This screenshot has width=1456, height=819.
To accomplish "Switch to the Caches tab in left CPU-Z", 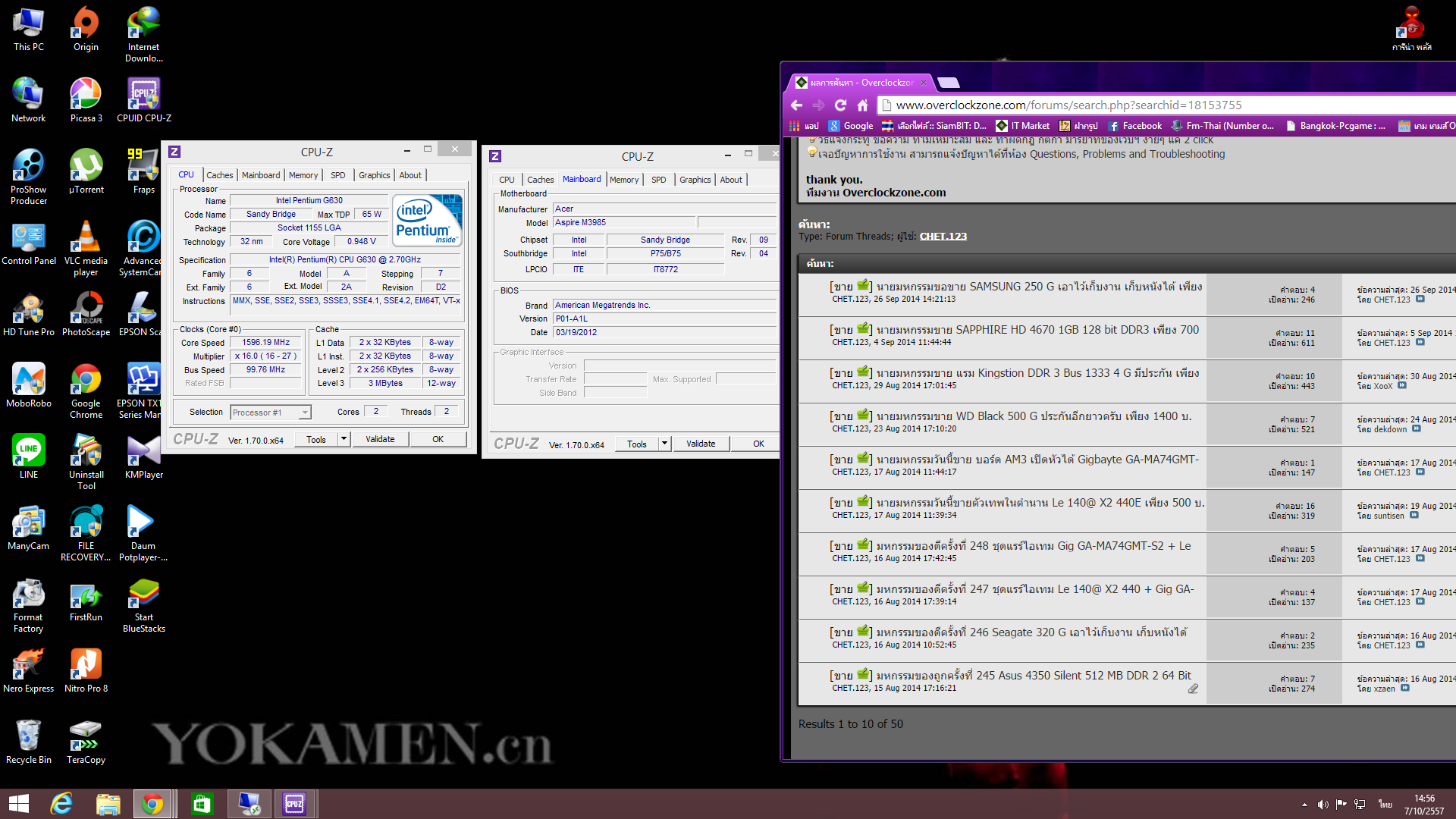I will pyautogui.click(x=219, y=175).
